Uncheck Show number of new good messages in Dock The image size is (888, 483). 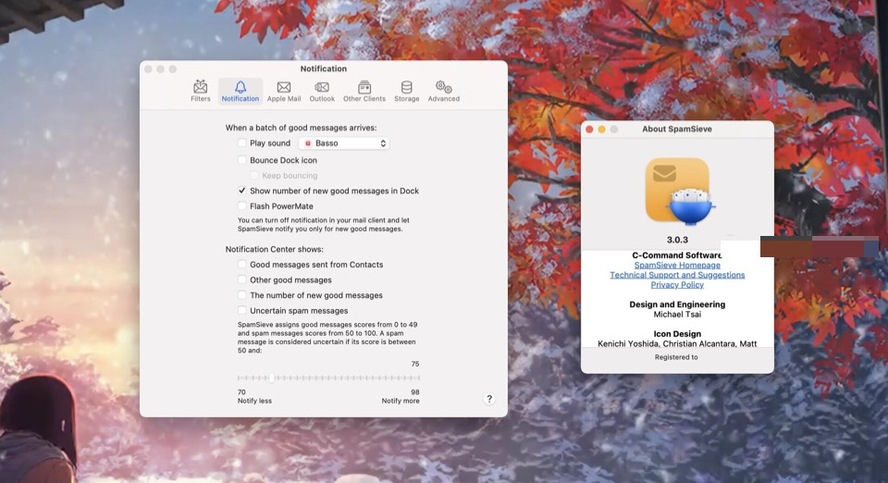coord(242,191)
